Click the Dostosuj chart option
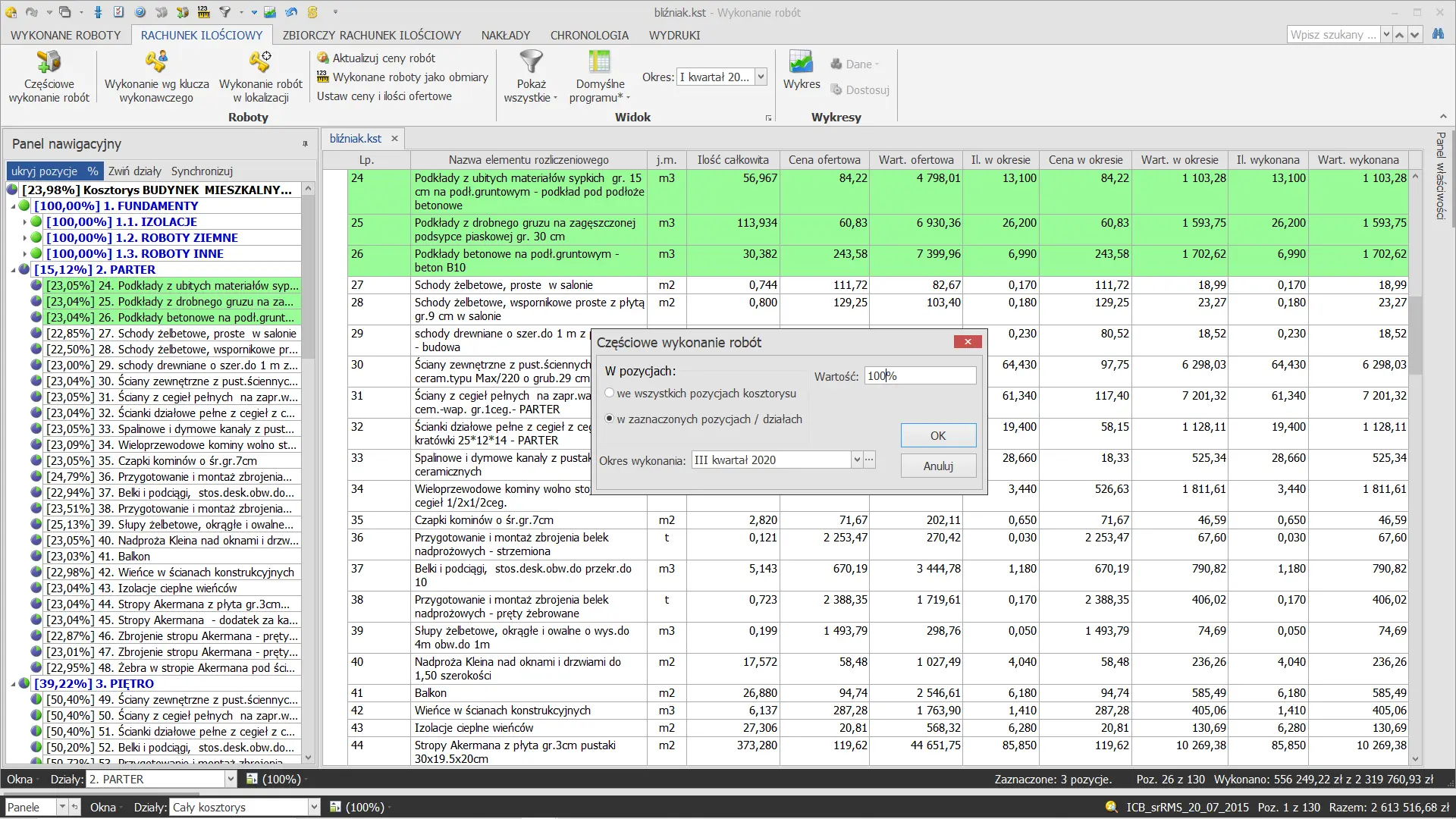The width and height of the screenshot is (1456, 819). pos(860,89)
